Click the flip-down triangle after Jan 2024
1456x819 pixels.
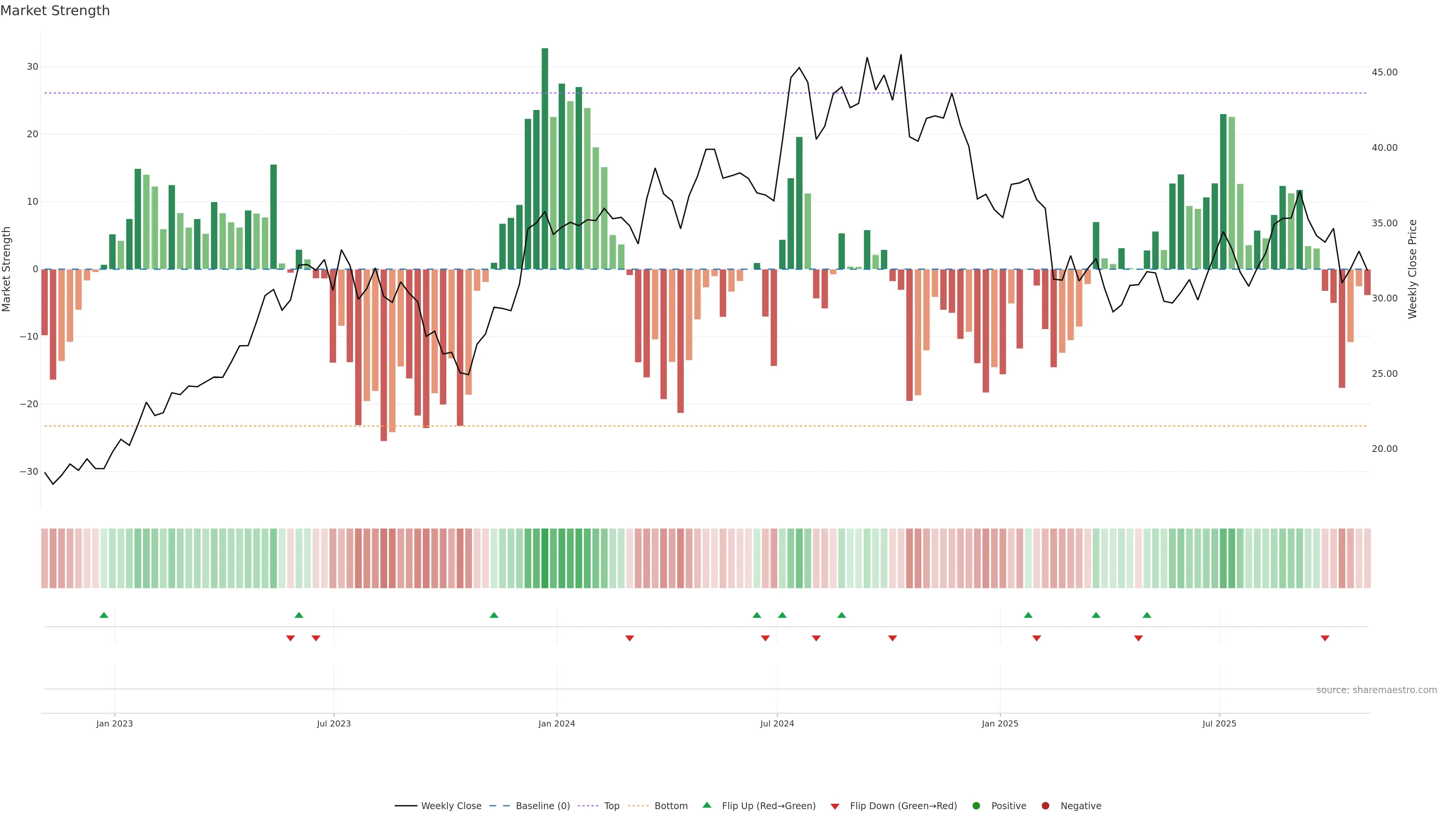[x=630, y=638]
